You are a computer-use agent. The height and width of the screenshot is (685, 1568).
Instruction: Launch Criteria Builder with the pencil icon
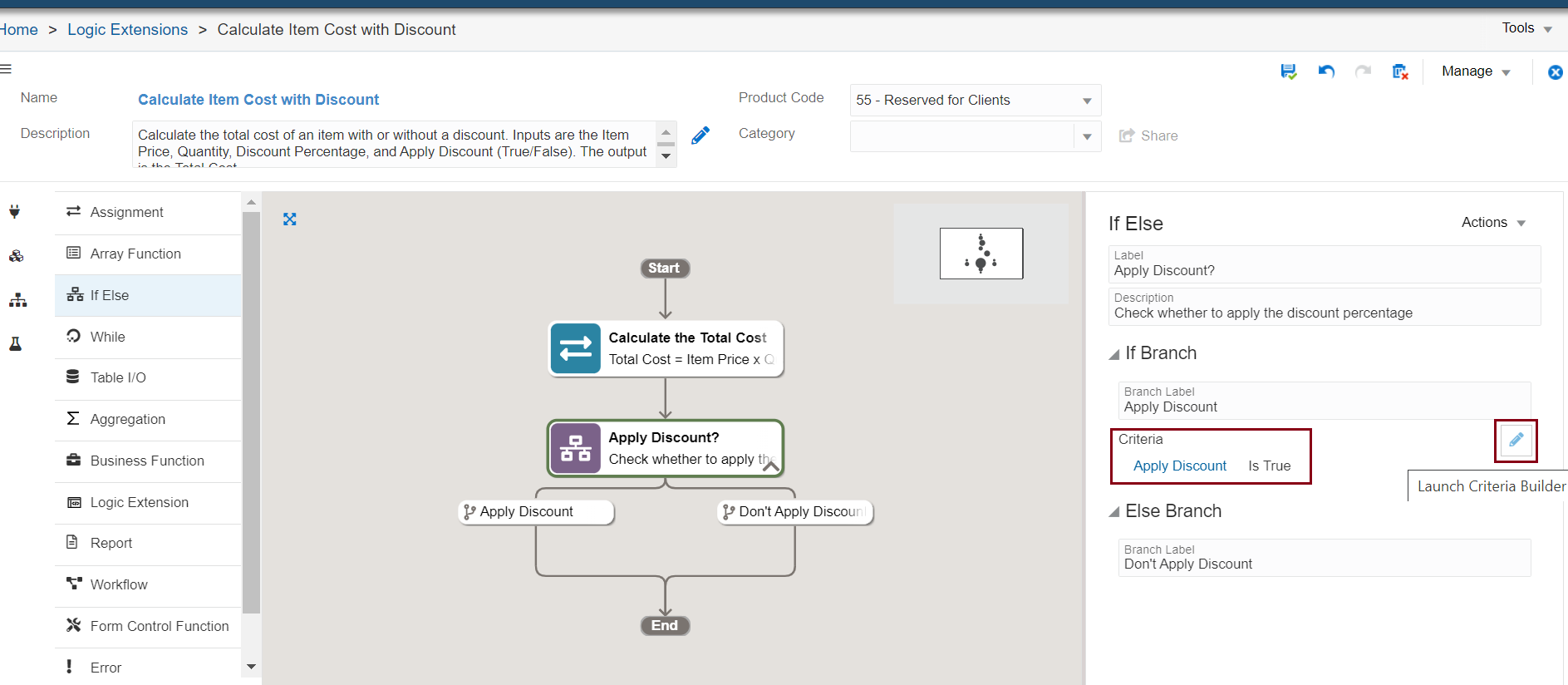(1516, 440)
